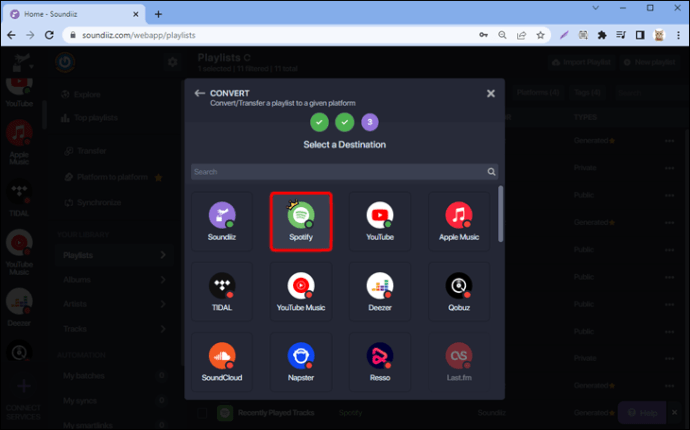The width and height of the screenshot is (690, 430).
Task: Open Platform to platform menu item
Action: pyautogui.click(x=113, y=177)
